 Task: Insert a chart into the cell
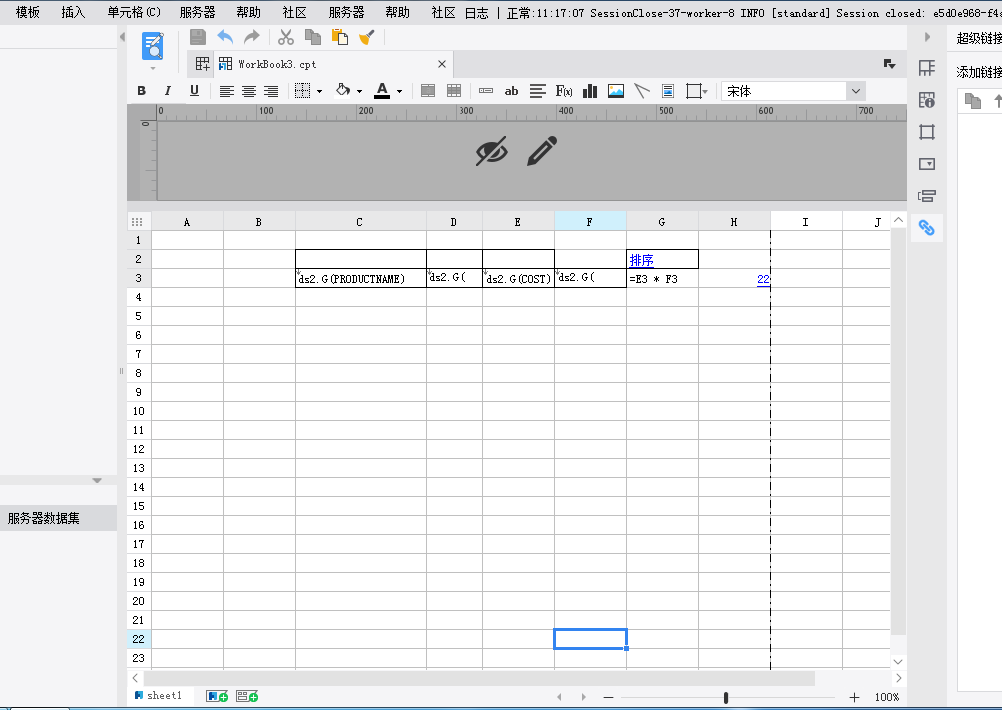click(590, 91)
